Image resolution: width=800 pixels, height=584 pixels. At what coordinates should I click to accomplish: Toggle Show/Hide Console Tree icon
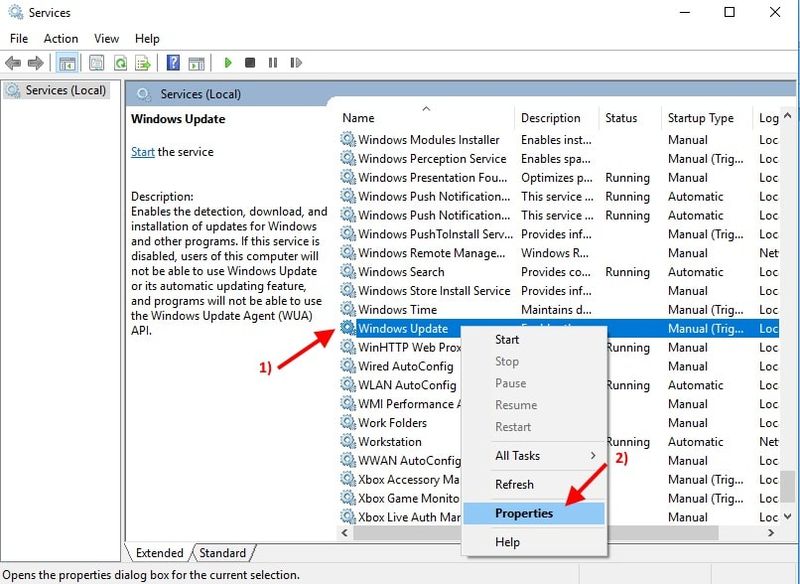pos(67,63)
